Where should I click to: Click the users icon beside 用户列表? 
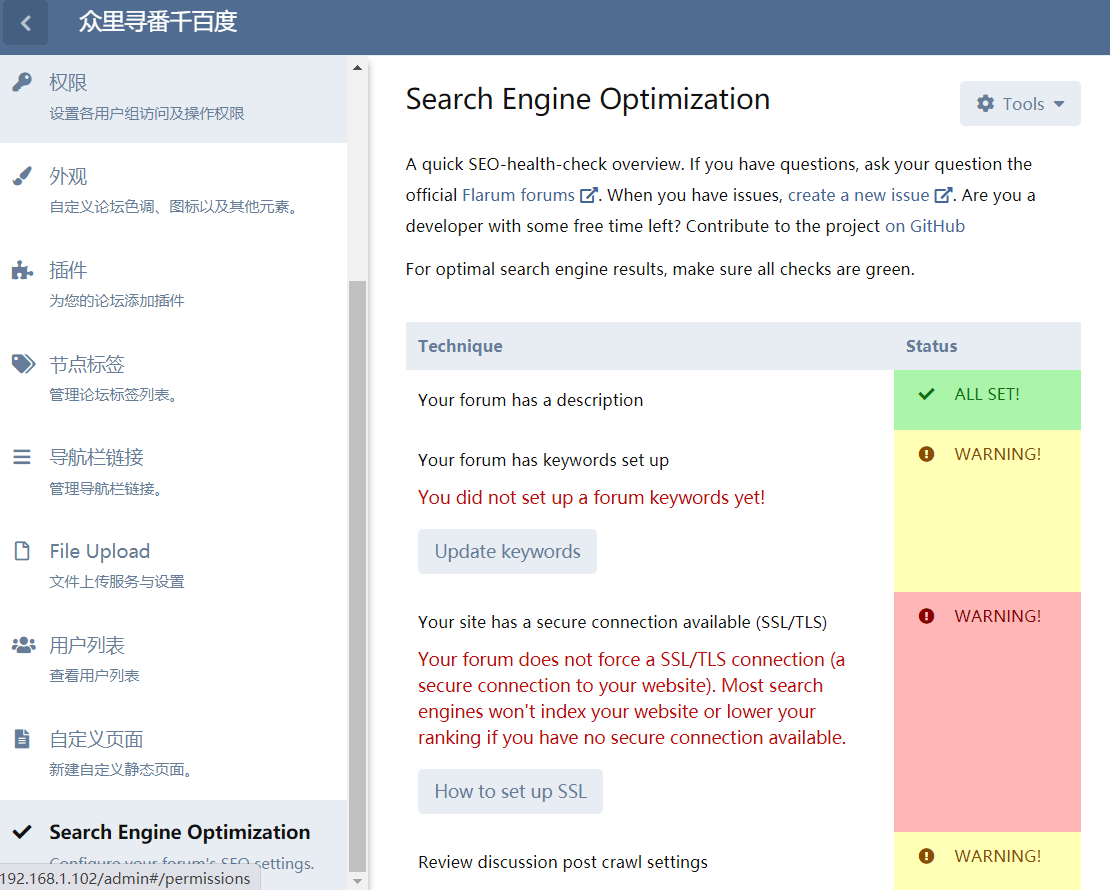[x=23, y=645]
